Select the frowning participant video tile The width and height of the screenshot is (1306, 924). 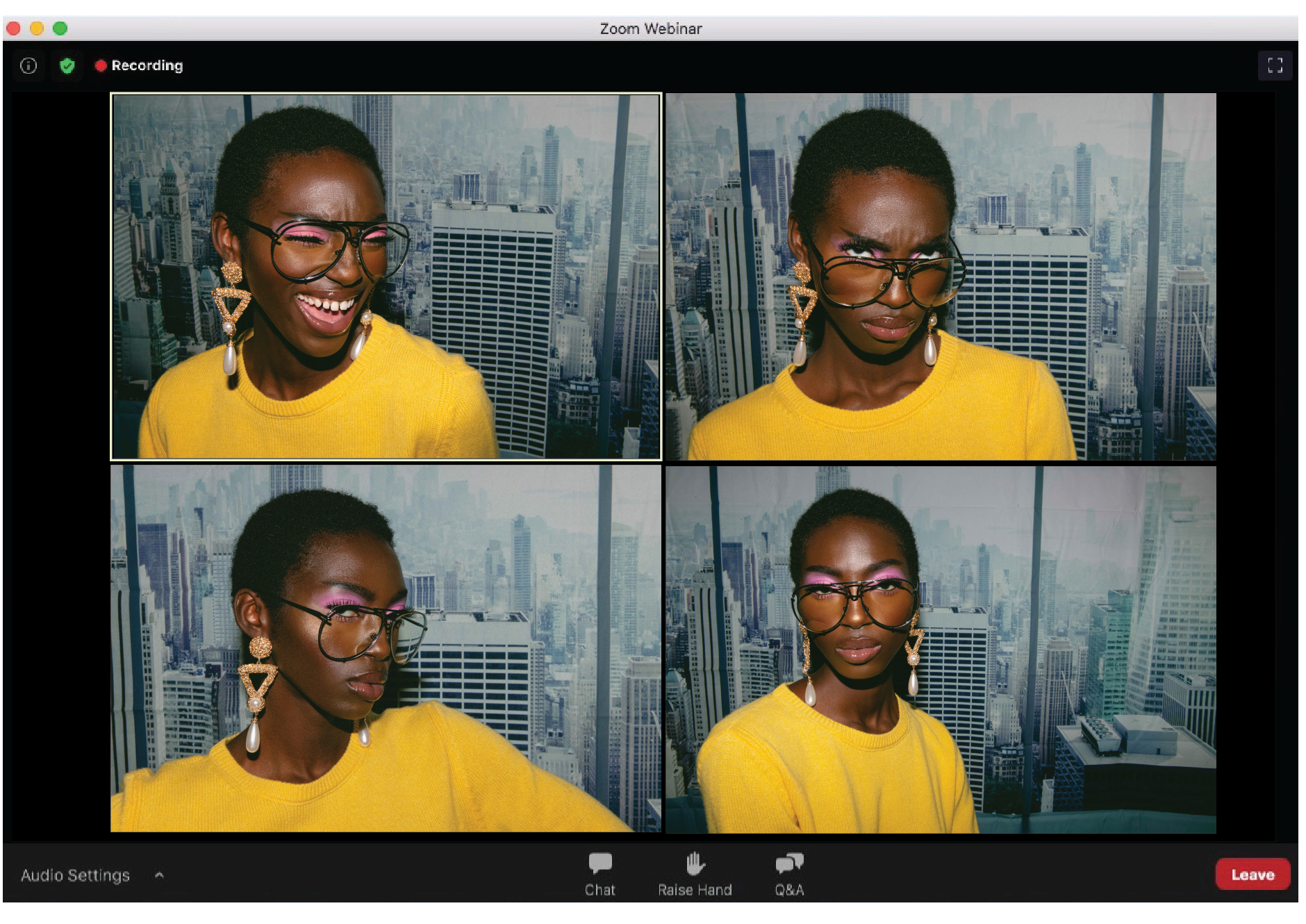point(941,277)
